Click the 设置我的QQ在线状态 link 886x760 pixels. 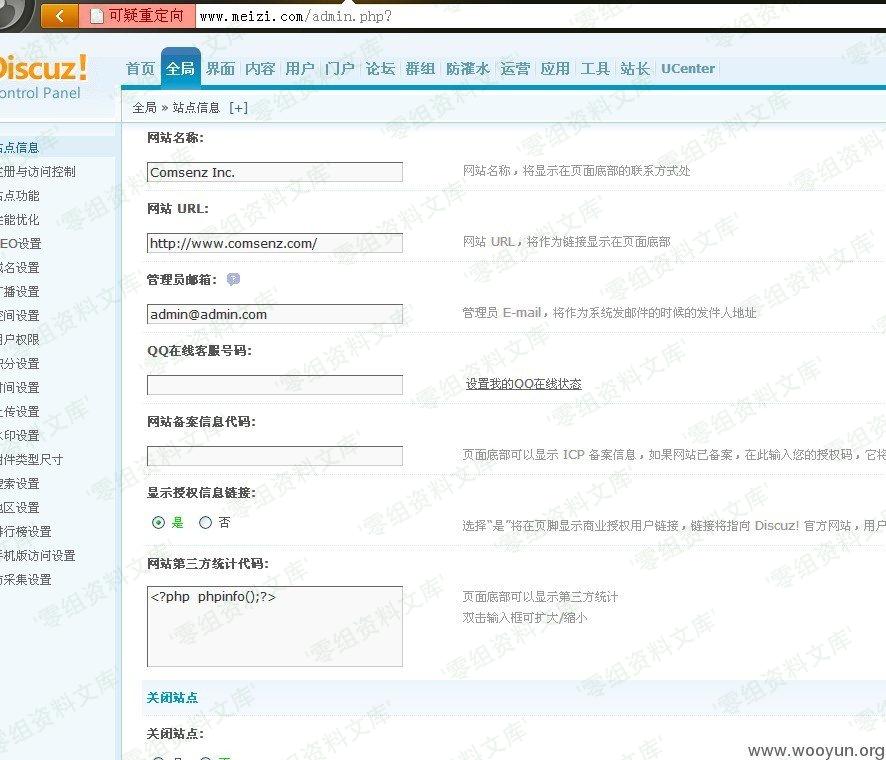[x=523, y=384]
